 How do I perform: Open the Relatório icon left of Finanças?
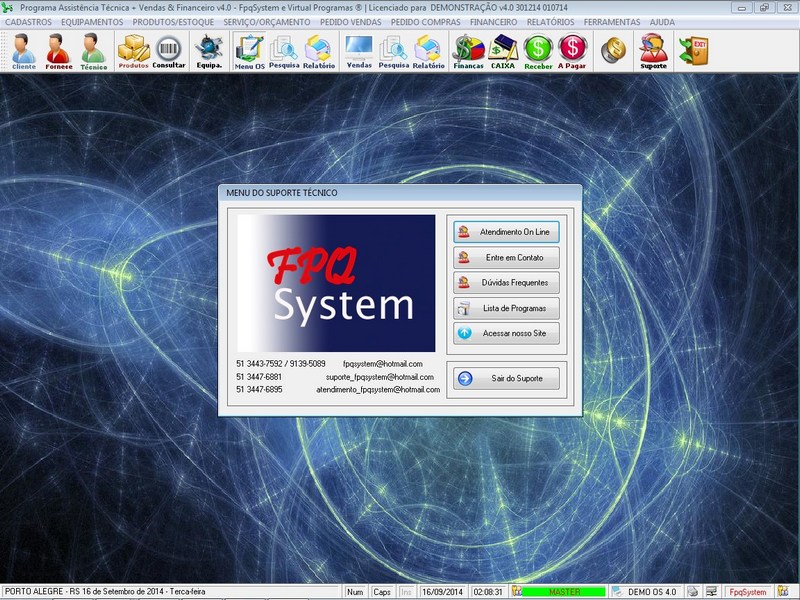[x=428, y=51]
